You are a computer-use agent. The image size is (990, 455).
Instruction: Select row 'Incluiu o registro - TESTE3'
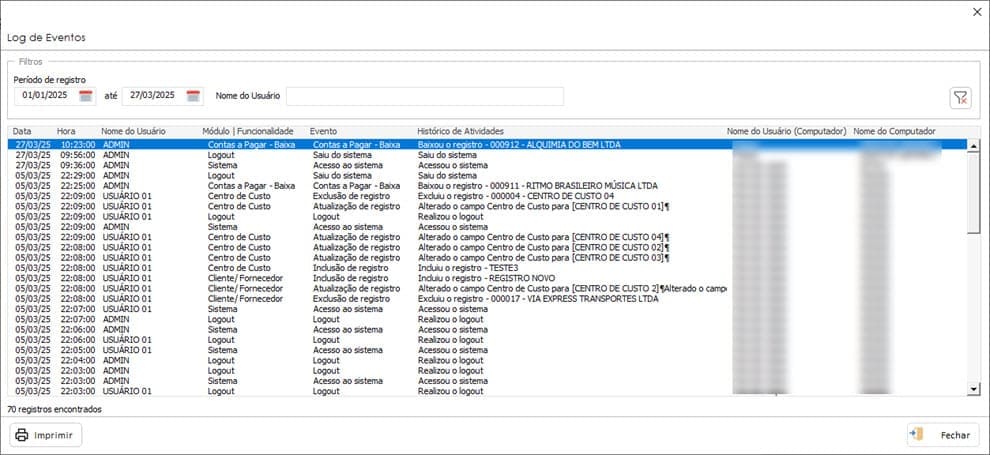487,268
